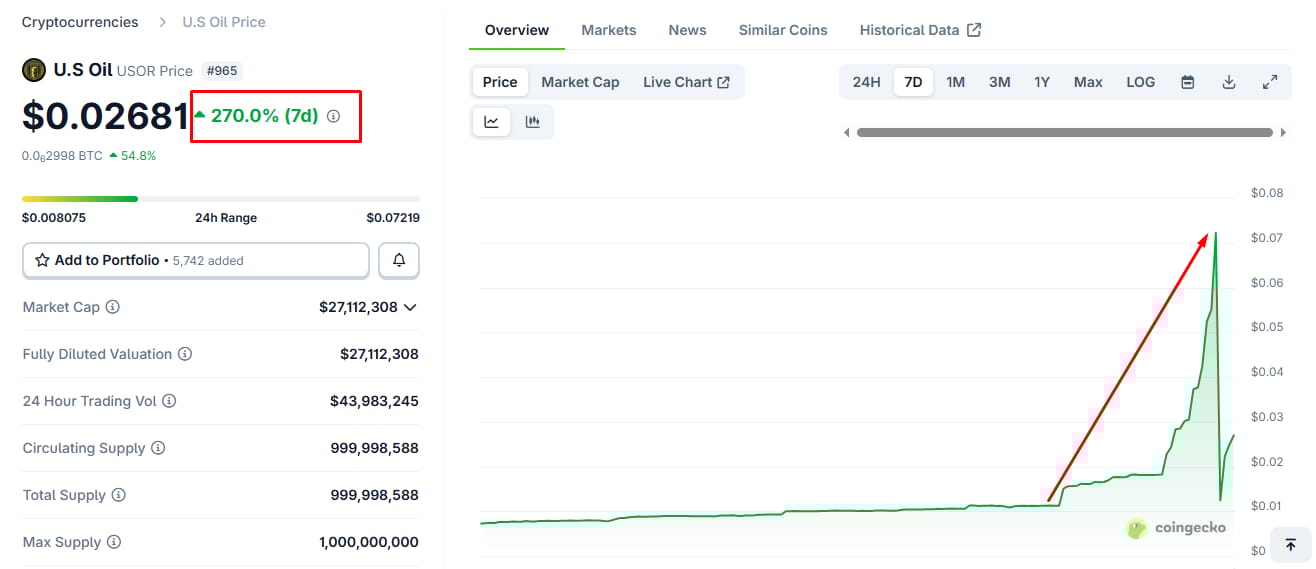Set chart range to 1Y
This screenshot has width=1316, height=569.
[x=1042, y=82]
